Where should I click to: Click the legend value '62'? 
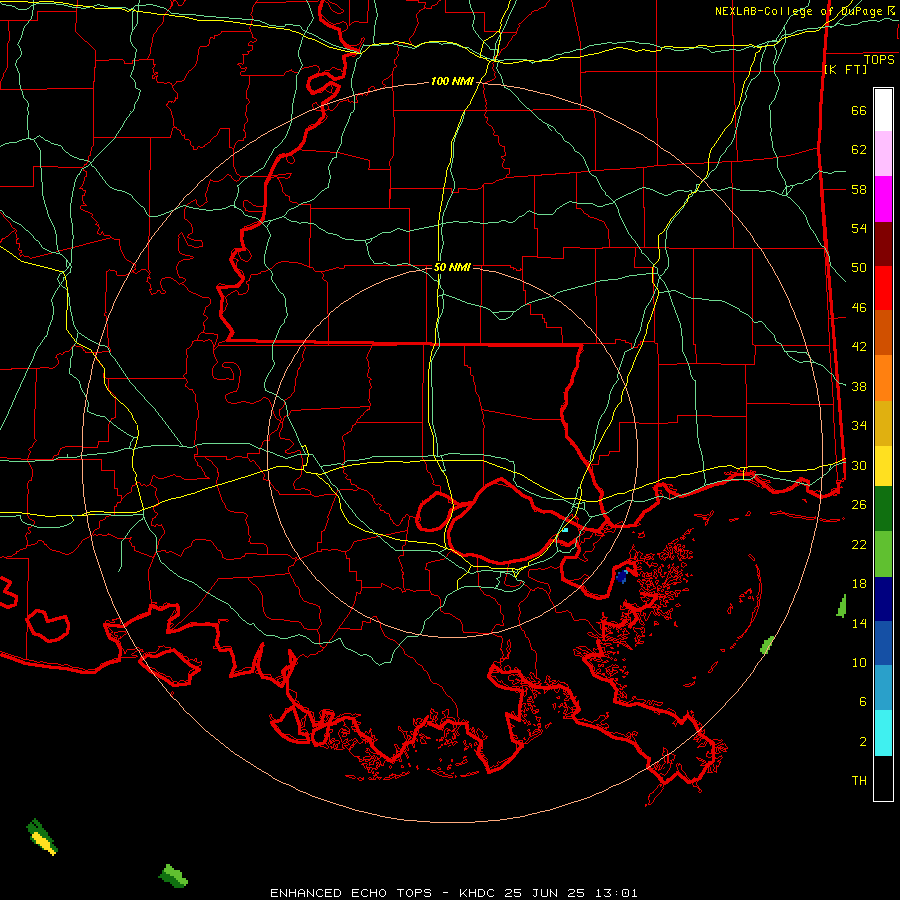(x=859, y=150)
